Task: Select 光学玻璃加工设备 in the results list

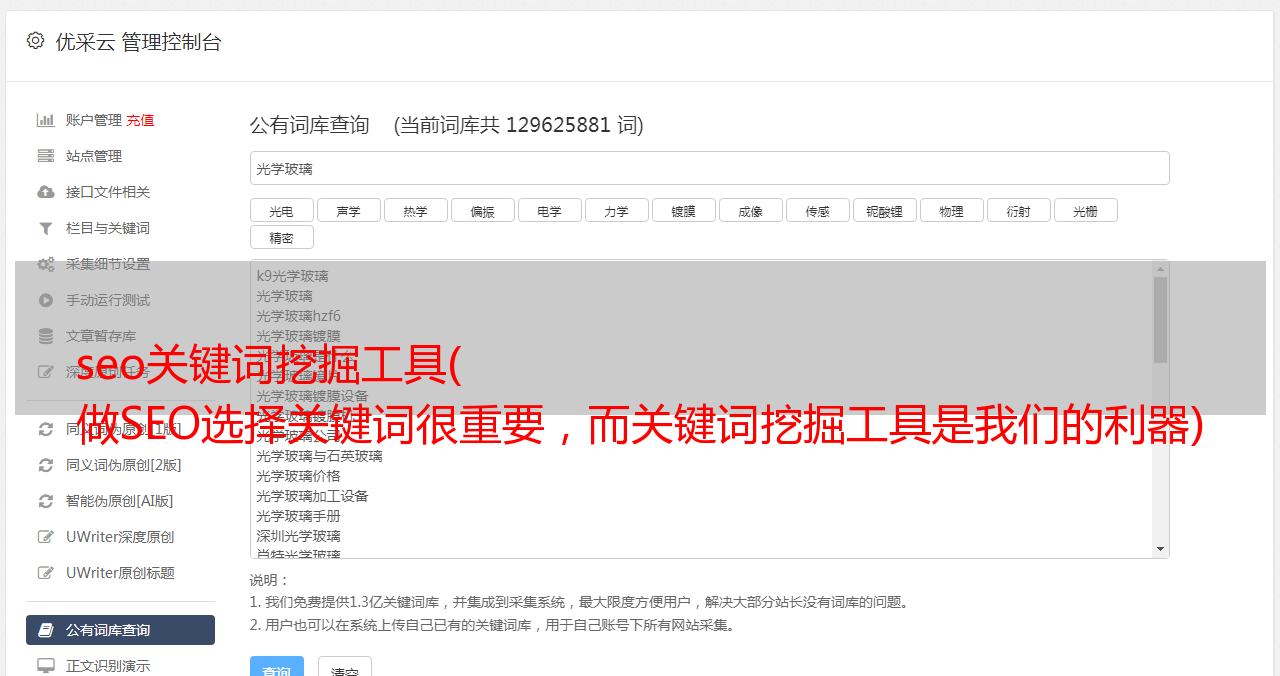Action: (312, 496)
